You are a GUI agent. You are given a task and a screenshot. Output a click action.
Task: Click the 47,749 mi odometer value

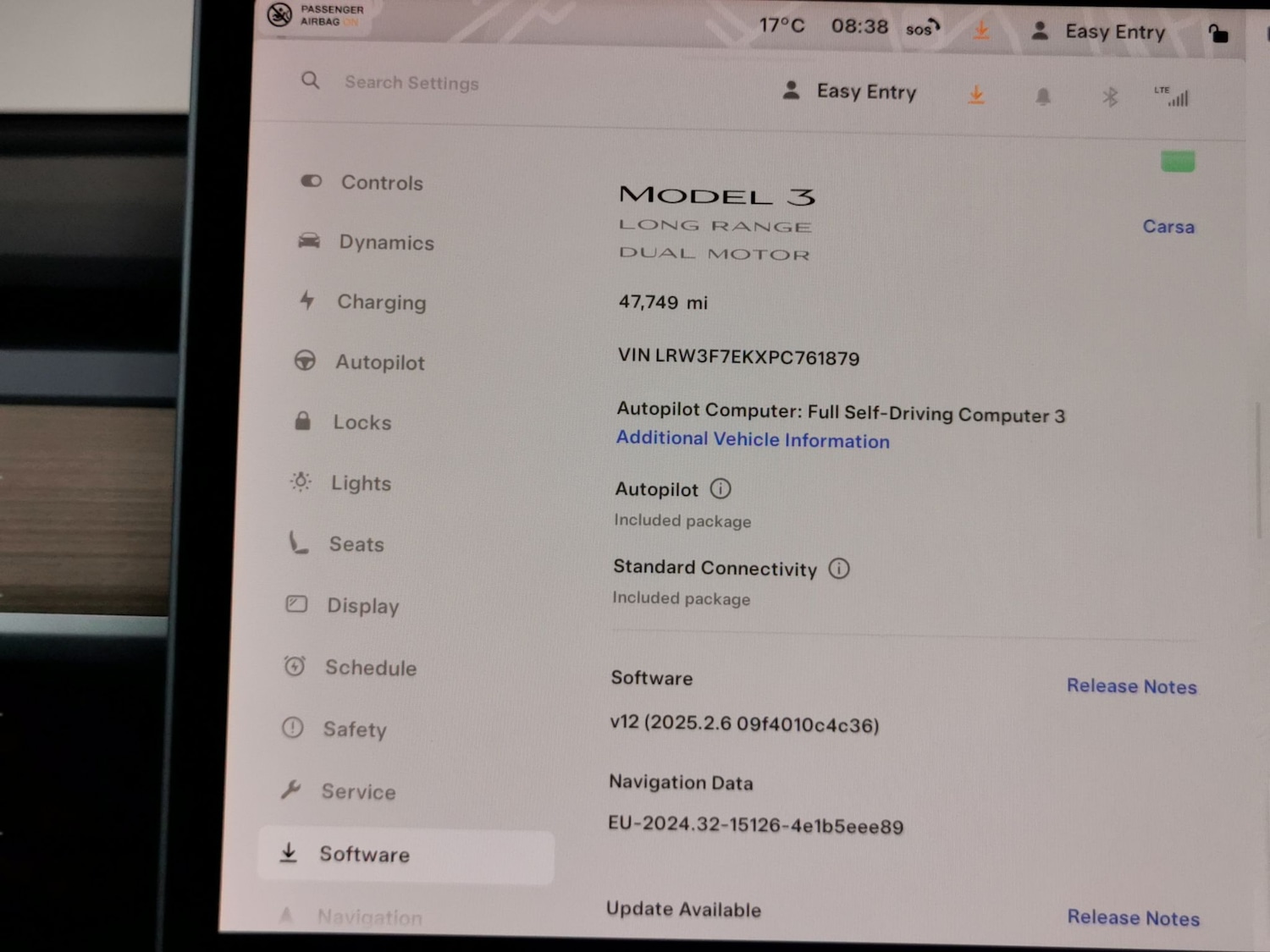point(663,302)
